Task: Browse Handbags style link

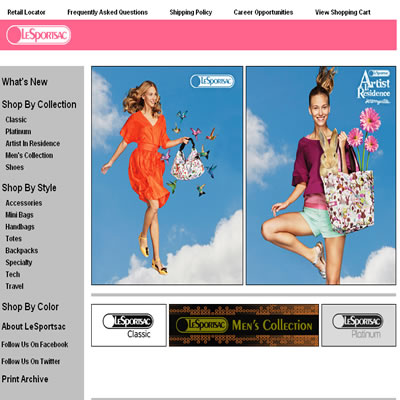Action: (x=20, y=227)
